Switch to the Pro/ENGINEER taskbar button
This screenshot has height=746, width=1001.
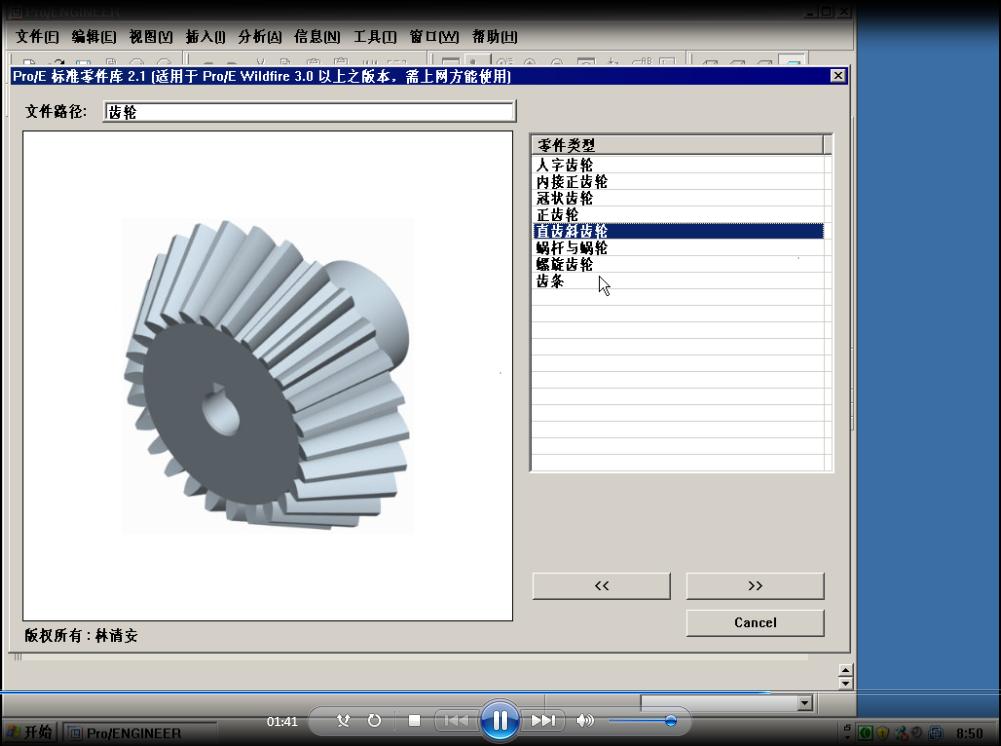pyautogui.click(x=140, y=733)
